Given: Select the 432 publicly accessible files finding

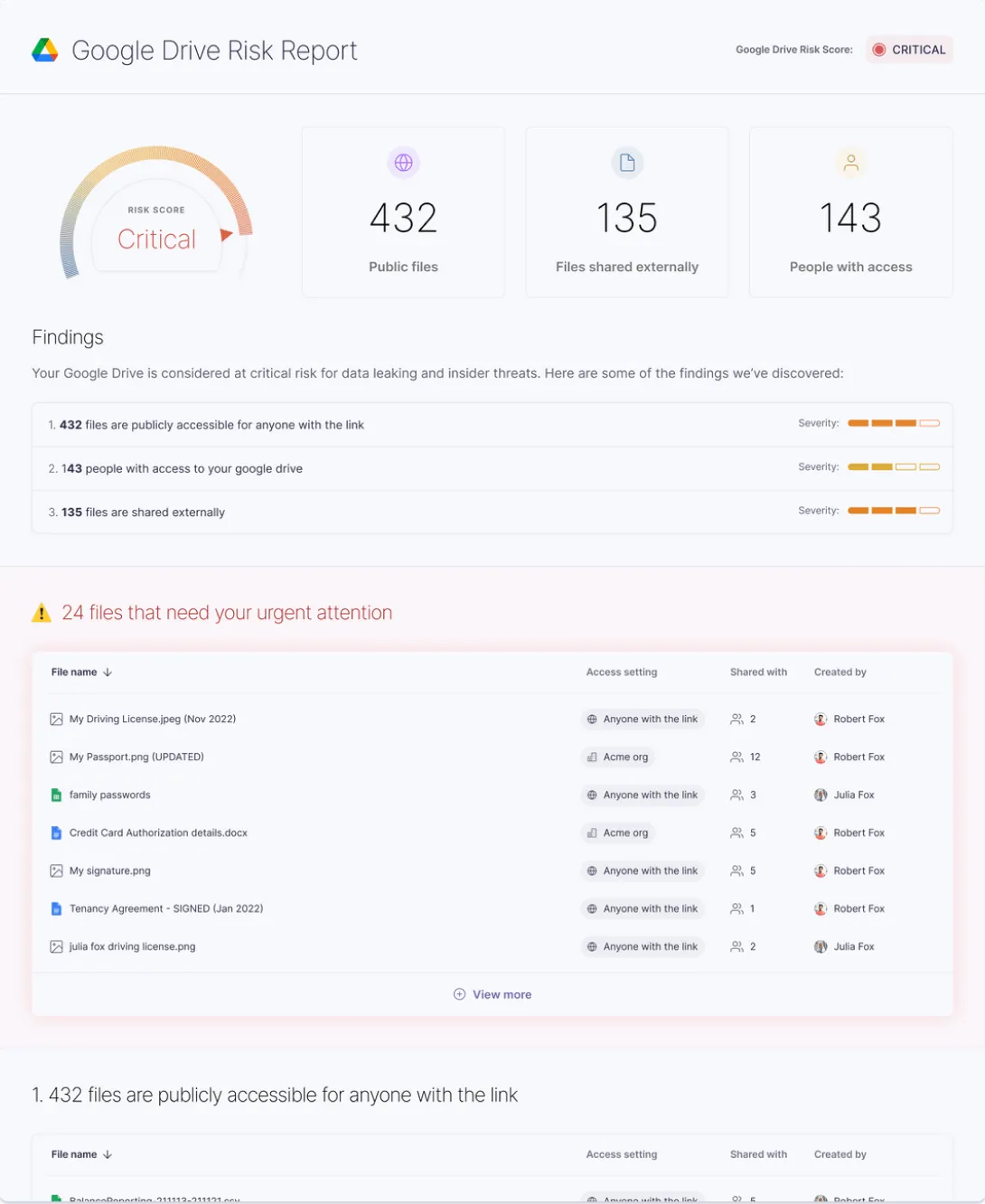Looking at the screenshot, I should (x=492, y=425).
